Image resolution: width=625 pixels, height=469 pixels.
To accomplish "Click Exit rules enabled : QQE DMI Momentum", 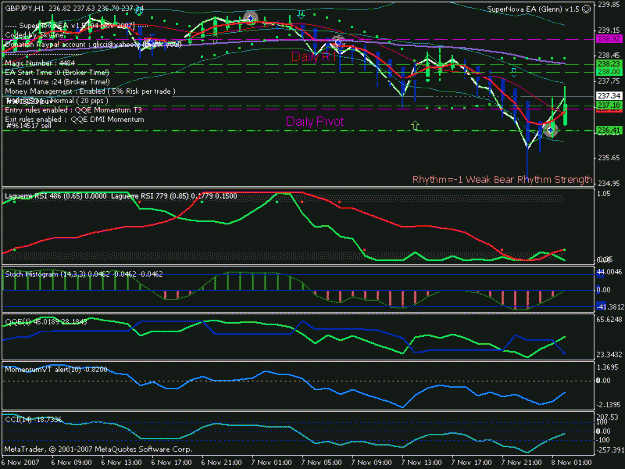I will pyautogui.click(x=75, y=120).
